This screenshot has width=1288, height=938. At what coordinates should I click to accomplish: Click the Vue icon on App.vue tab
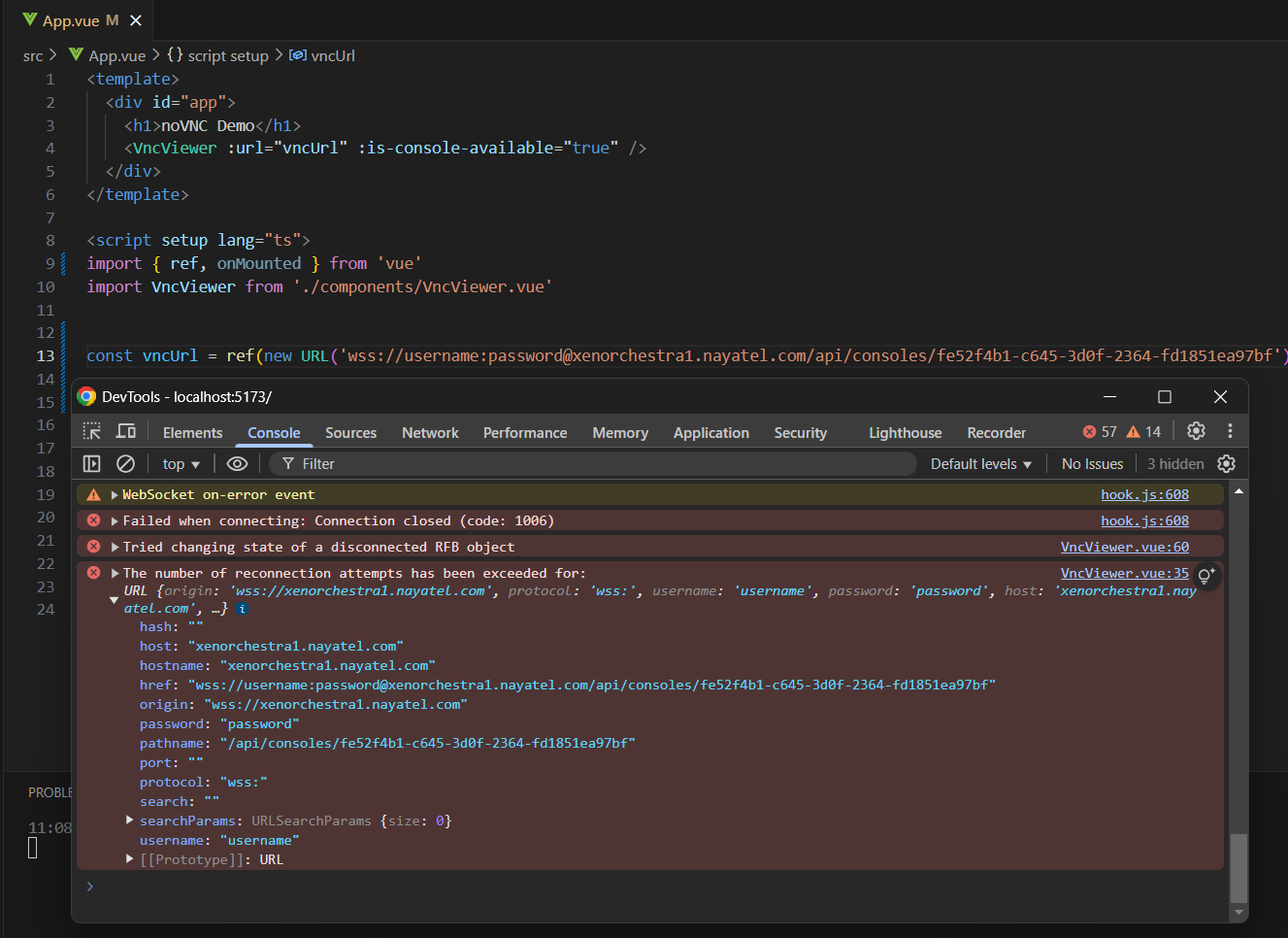[30, 19]
